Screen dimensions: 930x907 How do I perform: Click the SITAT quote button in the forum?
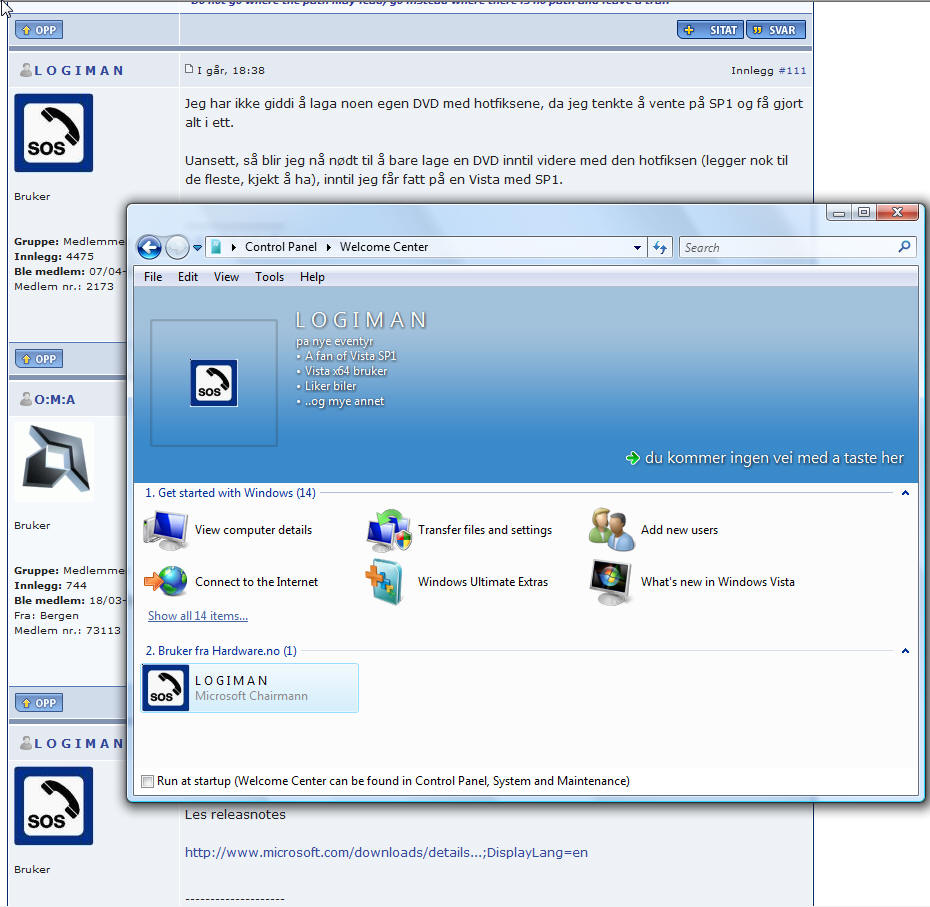[711, 30]
